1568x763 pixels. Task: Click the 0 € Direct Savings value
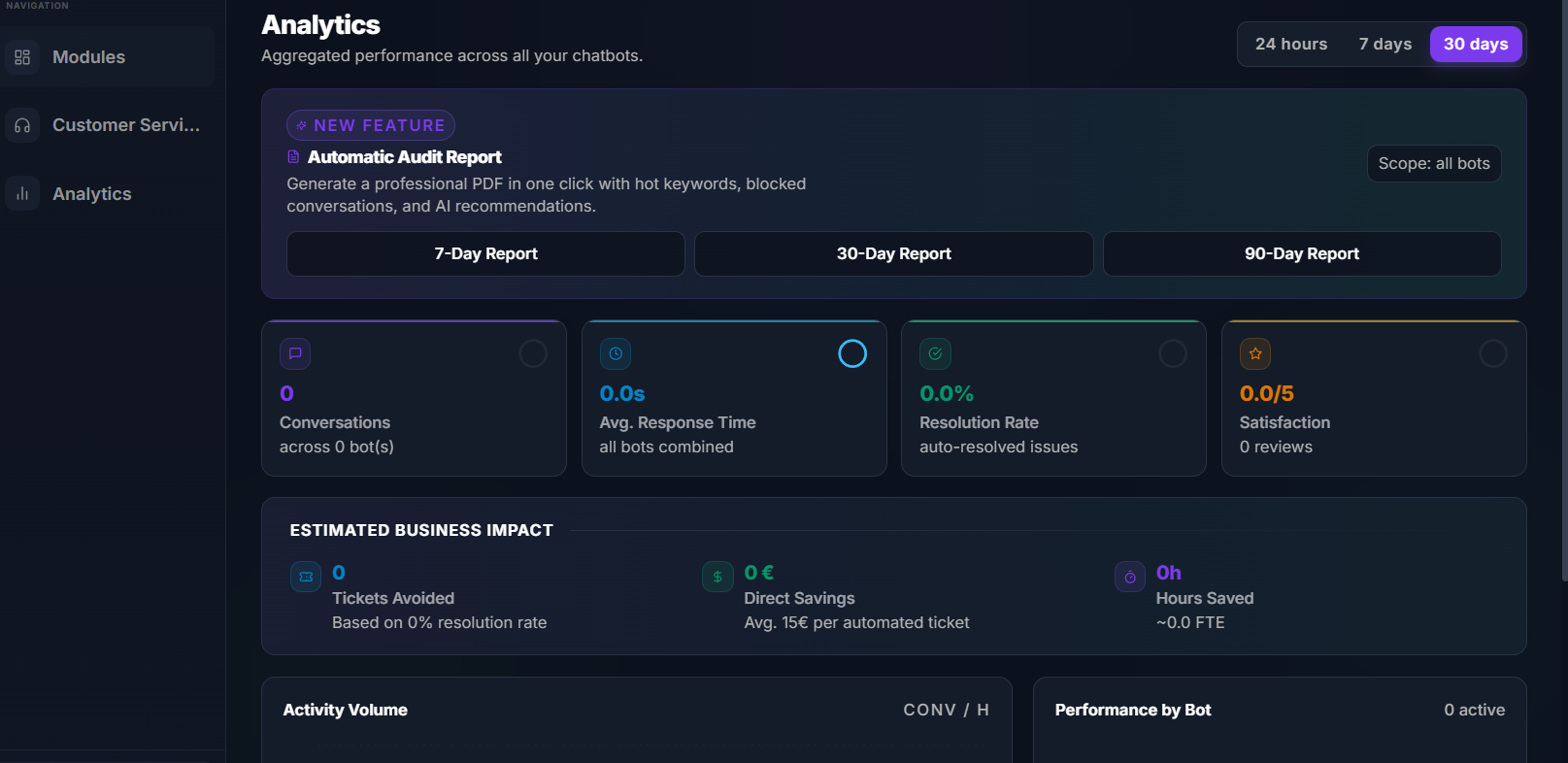(x=759, y=573)
